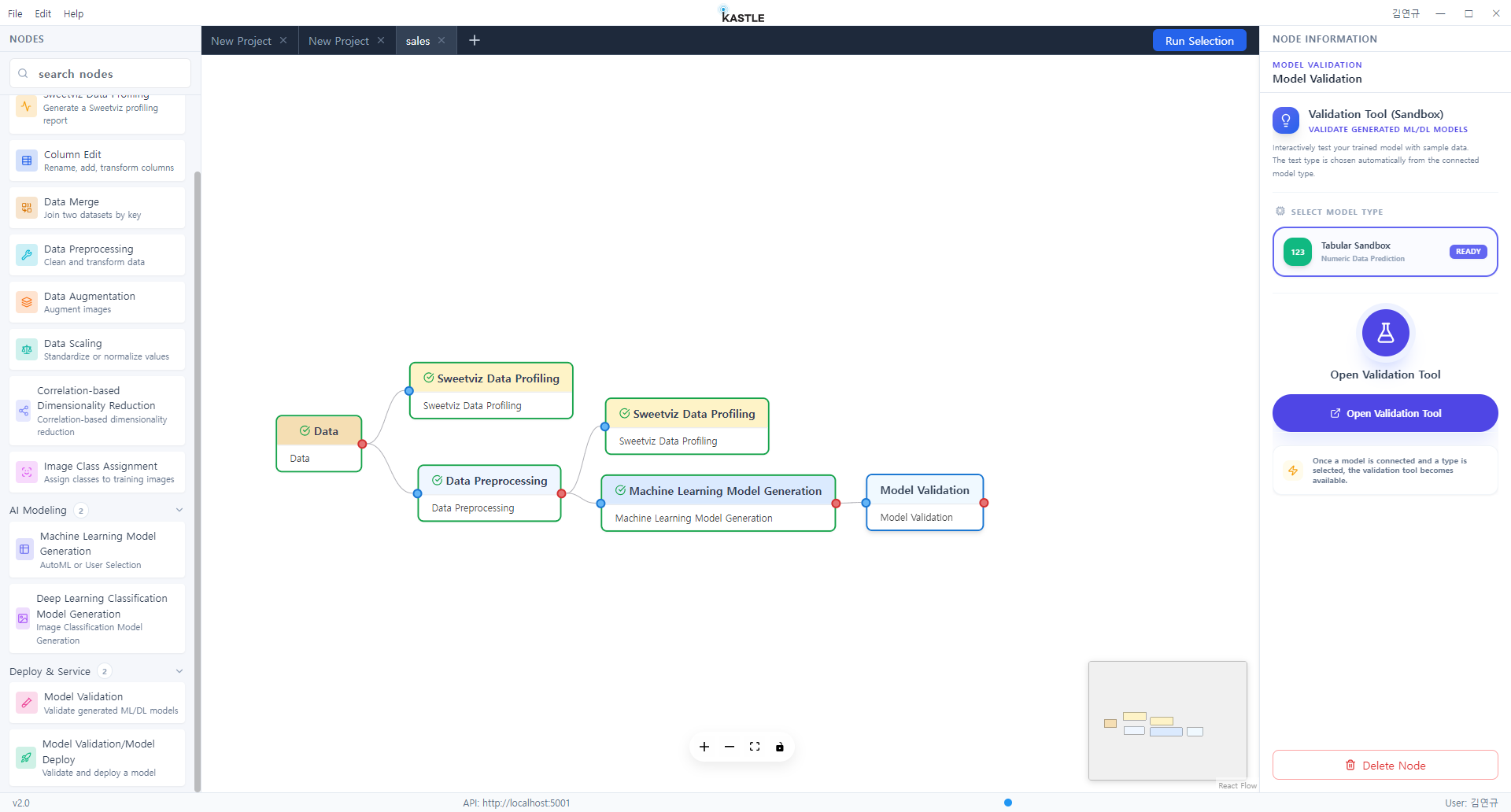Click the Deep Learning Classification icon

click(23, 618)
